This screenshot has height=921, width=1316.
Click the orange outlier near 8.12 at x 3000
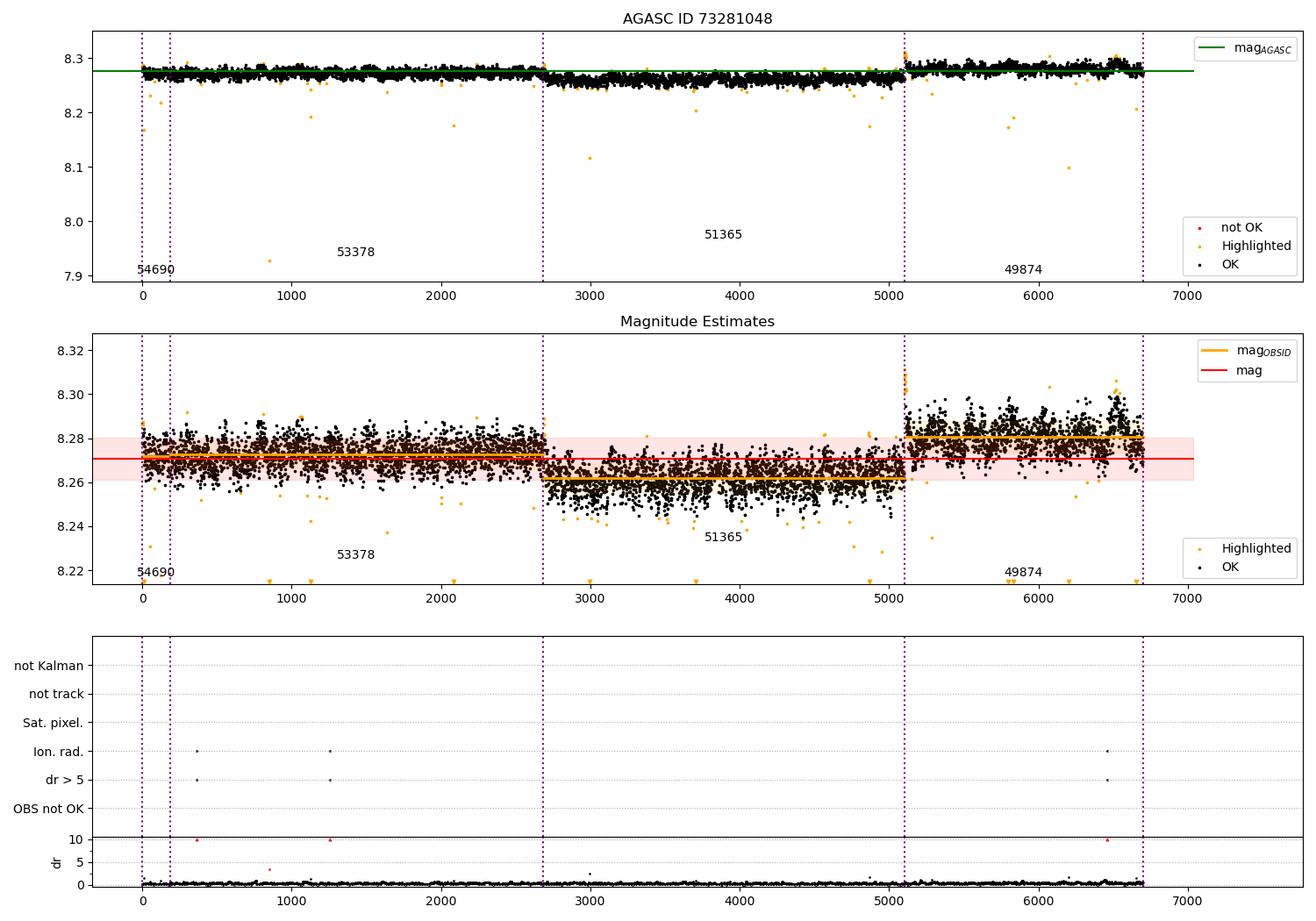tap(590, 159)
